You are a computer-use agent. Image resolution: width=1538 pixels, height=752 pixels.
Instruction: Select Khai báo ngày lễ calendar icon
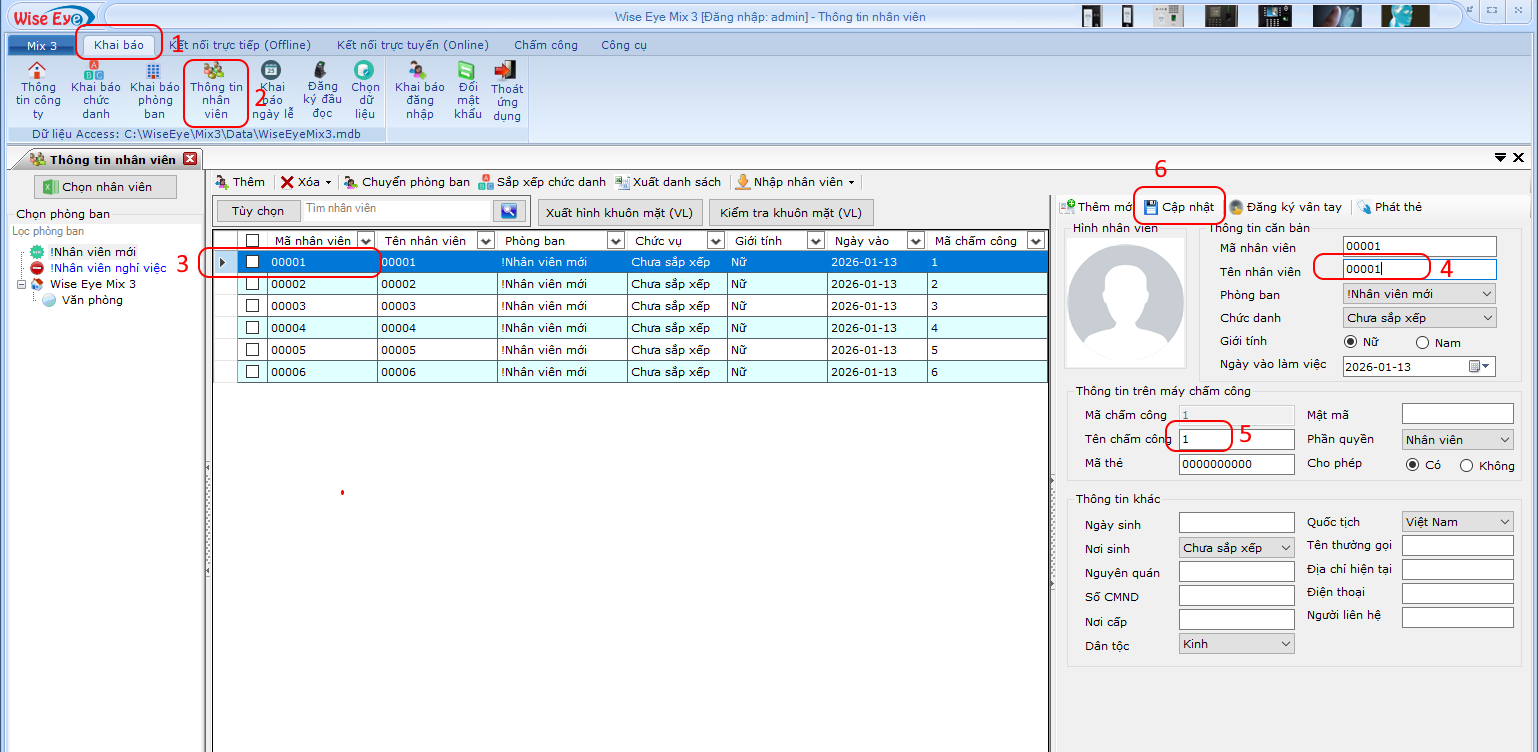click(271, 69)
